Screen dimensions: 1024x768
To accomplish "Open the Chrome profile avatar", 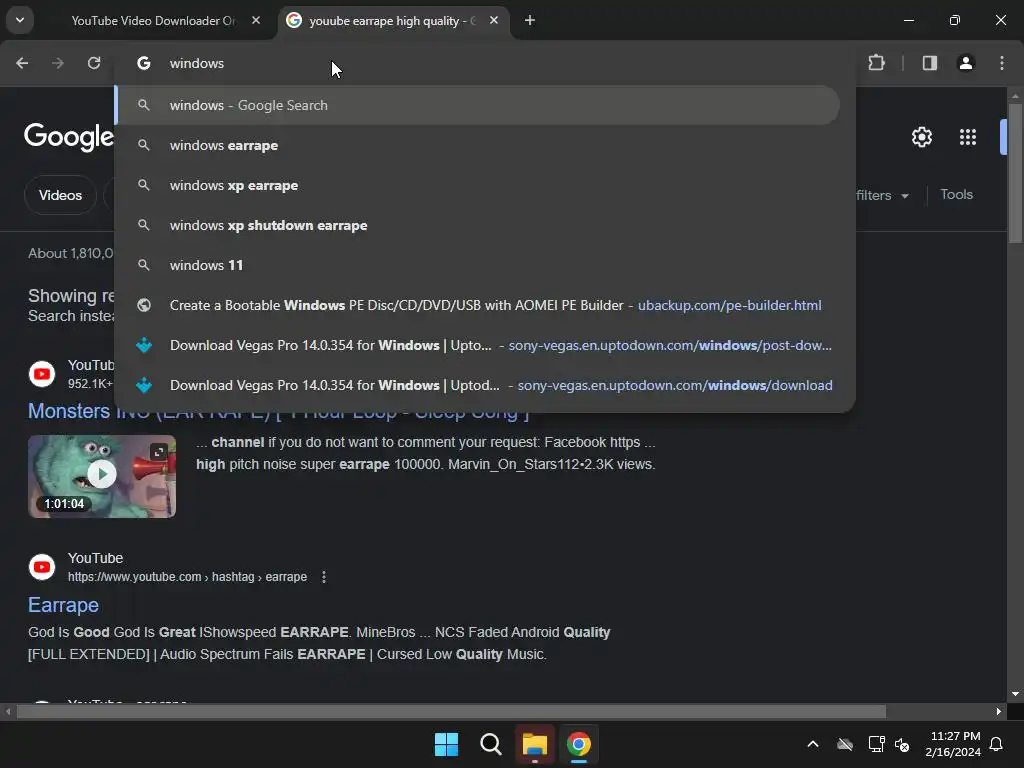I will [966, 63].
